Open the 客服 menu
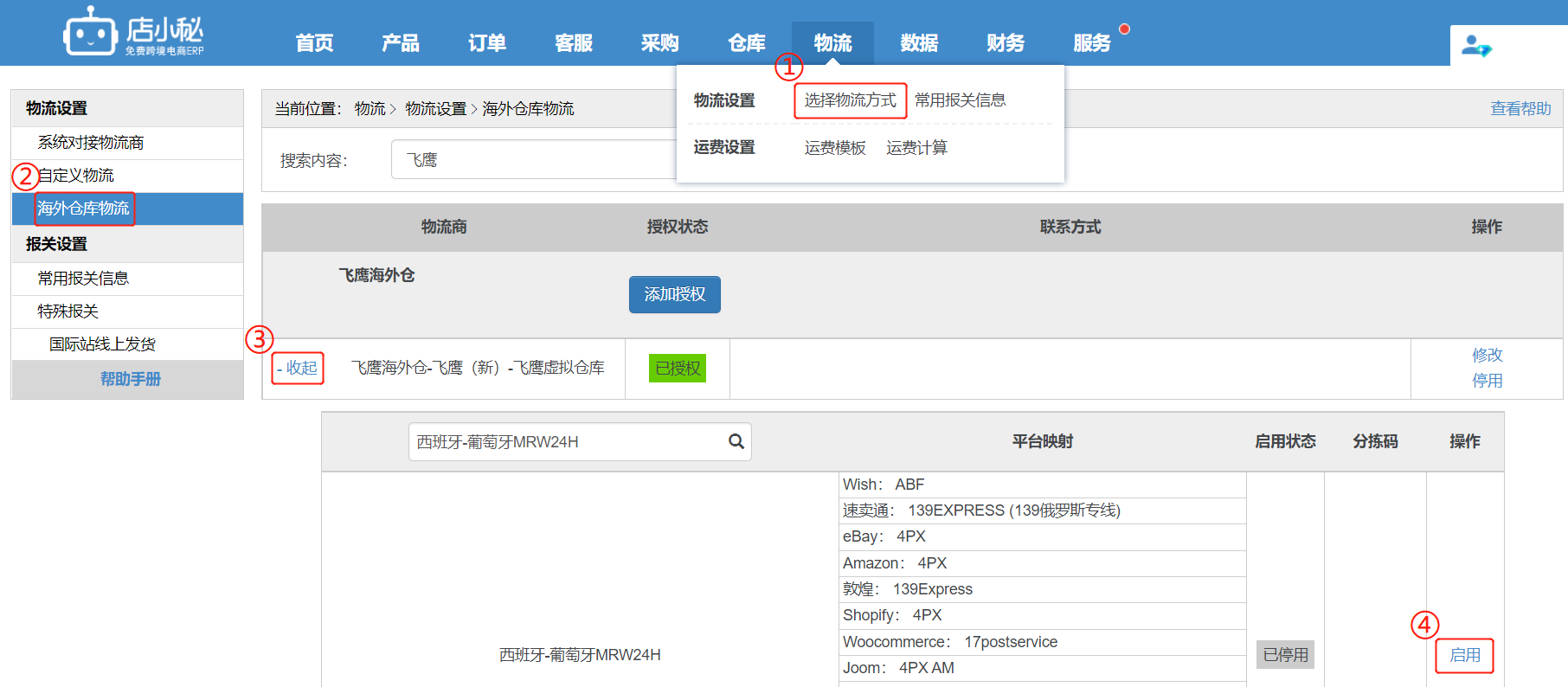 tap(574, 43)
